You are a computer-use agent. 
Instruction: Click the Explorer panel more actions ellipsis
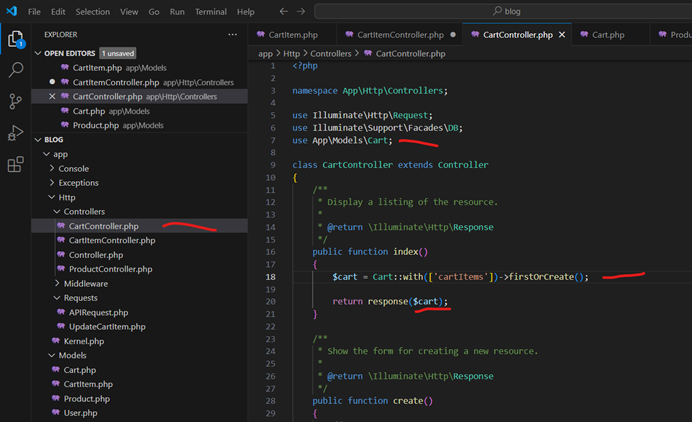[x=233, y=34]
